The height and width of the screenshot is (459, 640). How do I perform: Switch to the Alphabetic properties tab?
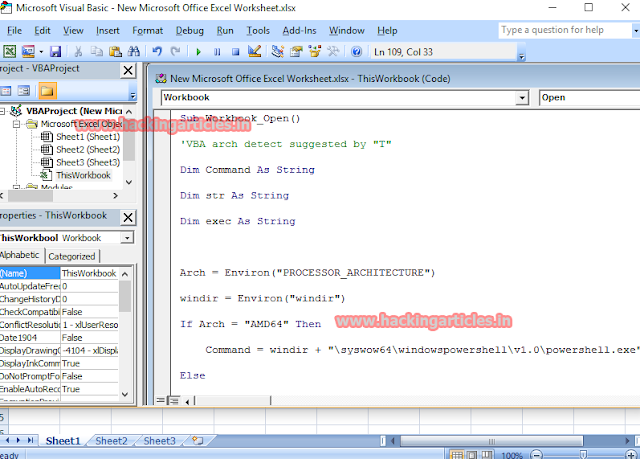pyautogui.click(x=20, y=255)
